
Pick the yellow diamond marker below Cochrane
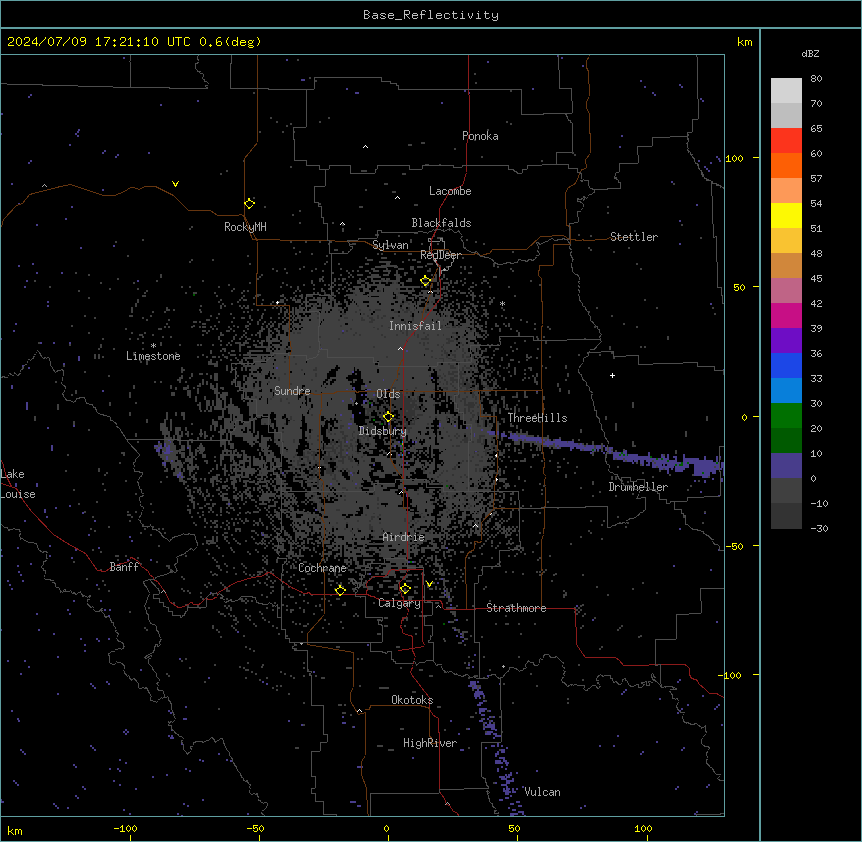point(340,590)
